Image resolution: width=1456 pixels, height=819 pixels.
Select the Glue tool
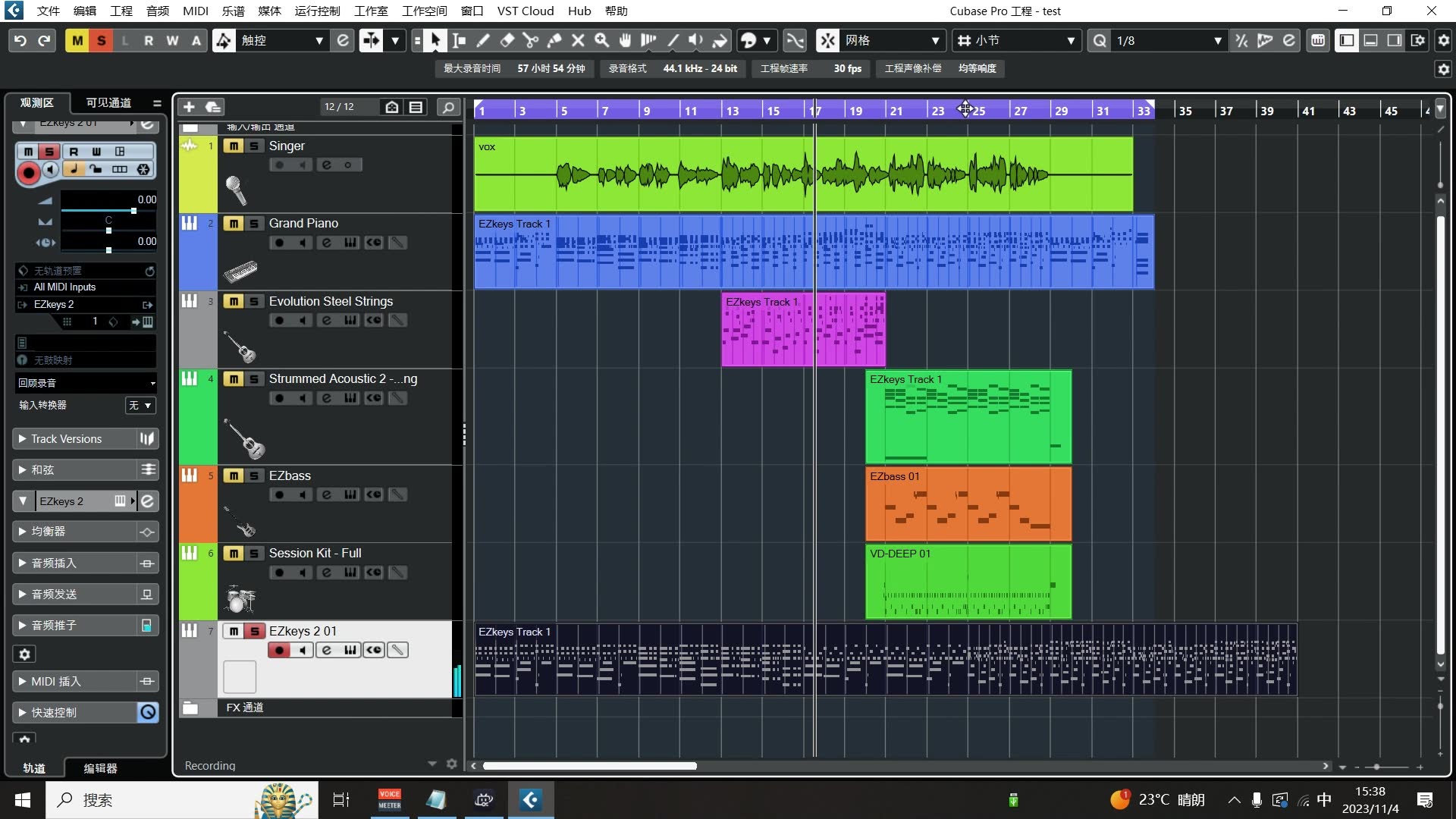554,41
